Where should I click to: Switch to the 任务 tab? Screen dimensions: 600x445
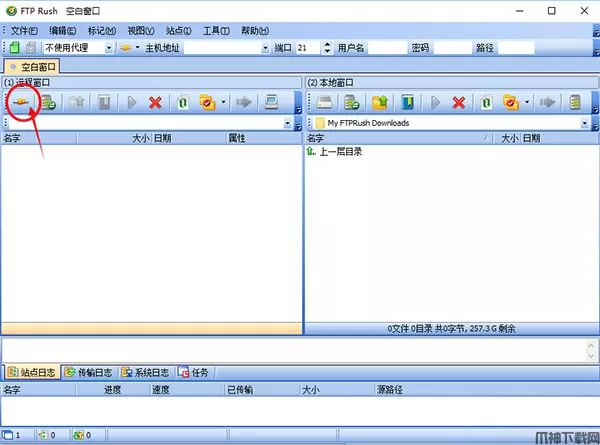pyautogui.click(x=195, y=372)
